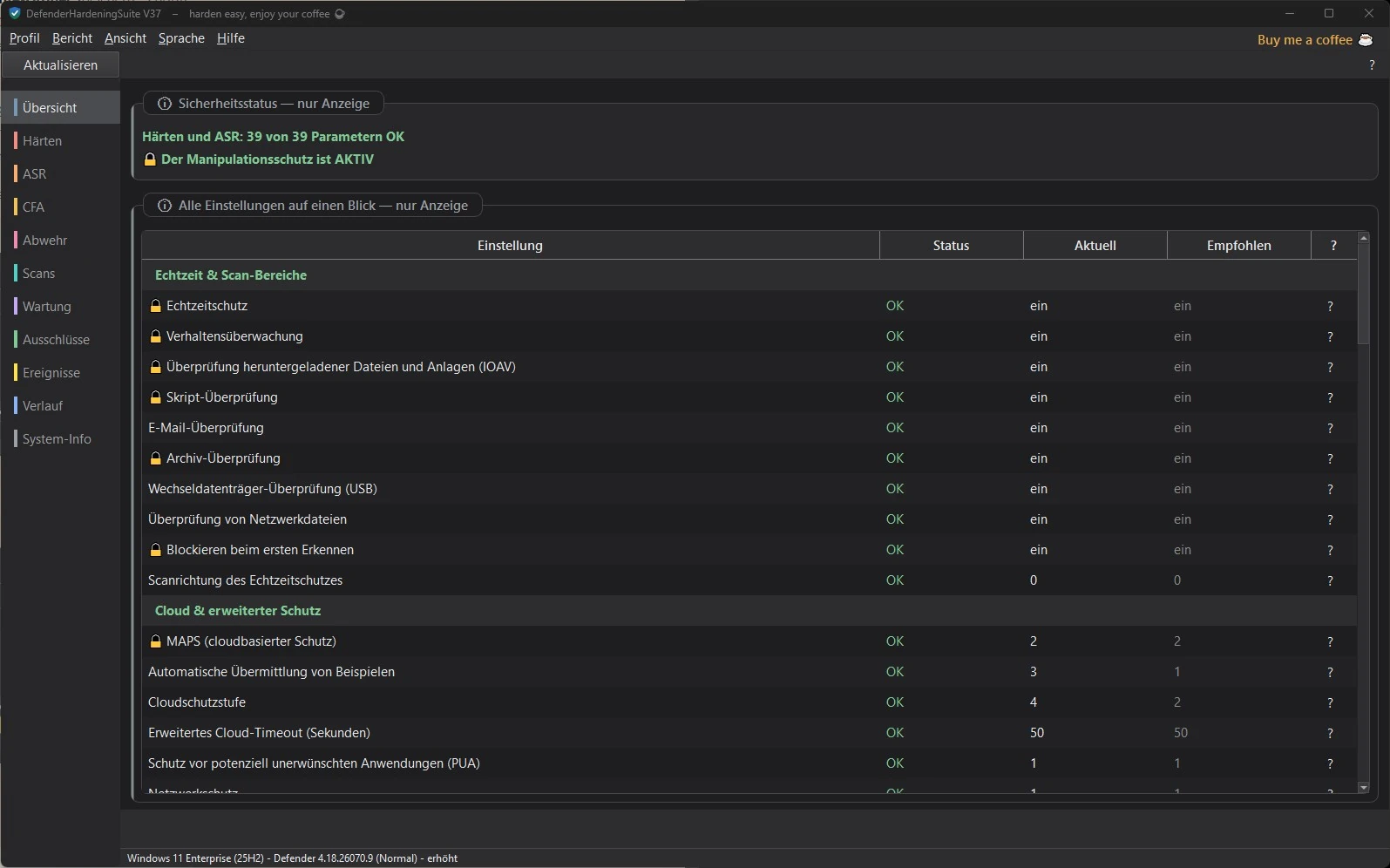Click the lock icon beside Archiv-Überprüfung

tap(156, 458)
